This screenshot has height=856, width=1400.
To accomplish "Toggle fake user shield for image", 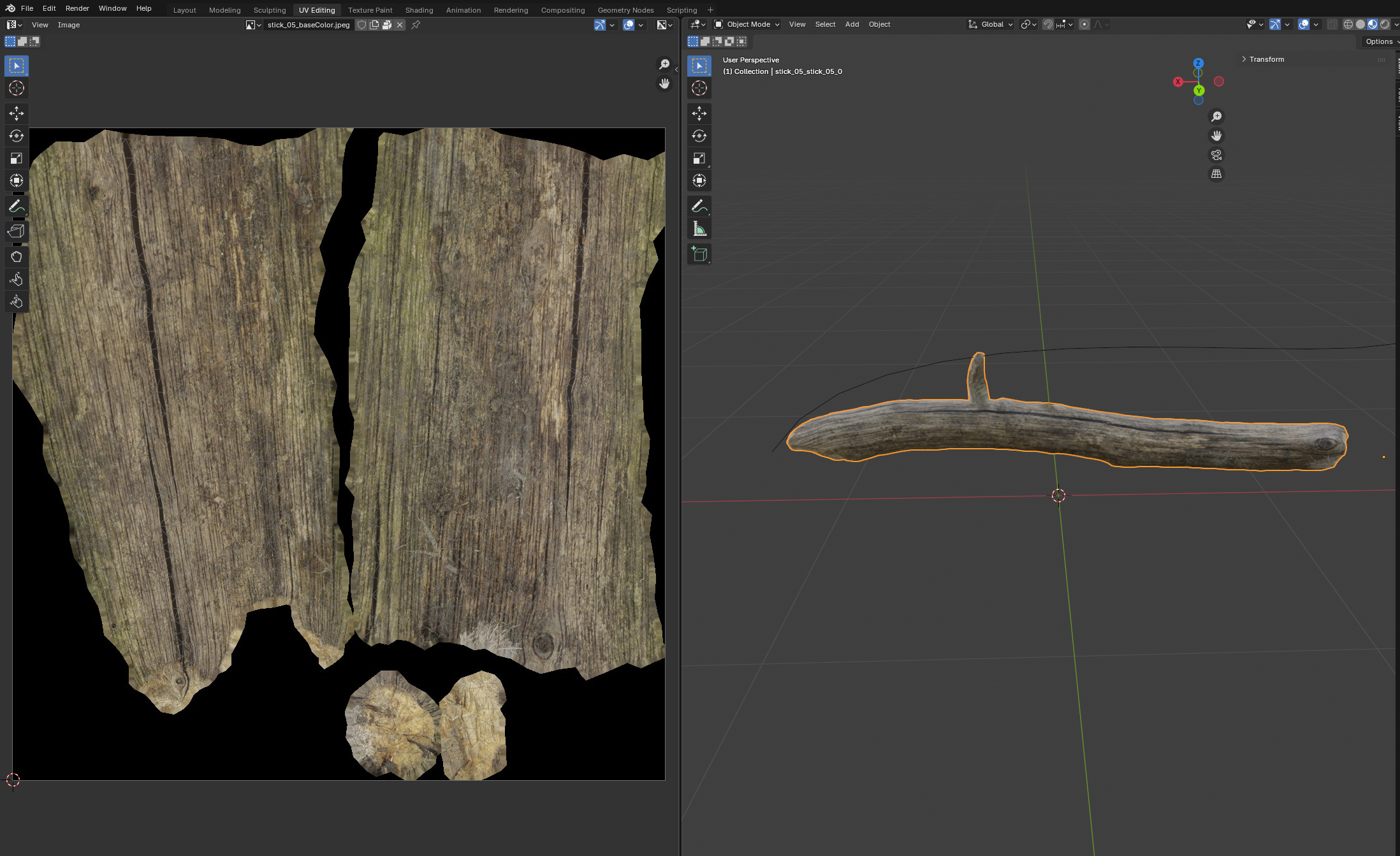I will pos(361,25).
